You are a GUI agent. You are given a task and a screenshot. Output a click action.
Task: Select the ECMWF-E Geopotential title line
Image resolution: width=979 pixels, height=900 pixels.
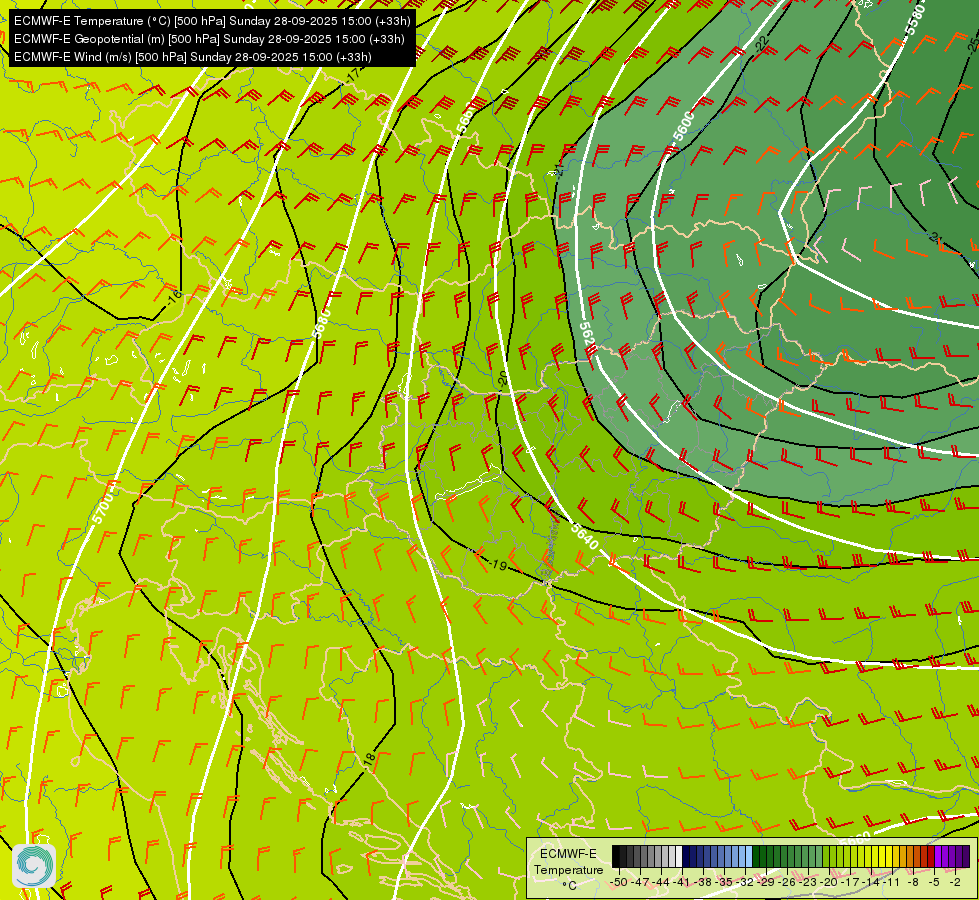tap(209, 39)
